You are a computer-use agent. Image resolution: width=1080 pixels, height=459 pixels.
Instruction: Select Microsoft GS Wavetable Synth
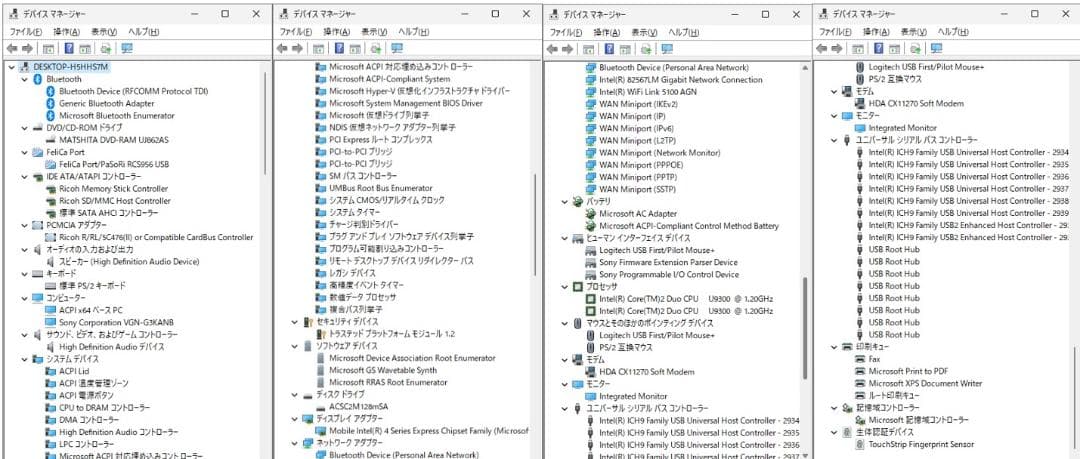[x=383, y=370]
